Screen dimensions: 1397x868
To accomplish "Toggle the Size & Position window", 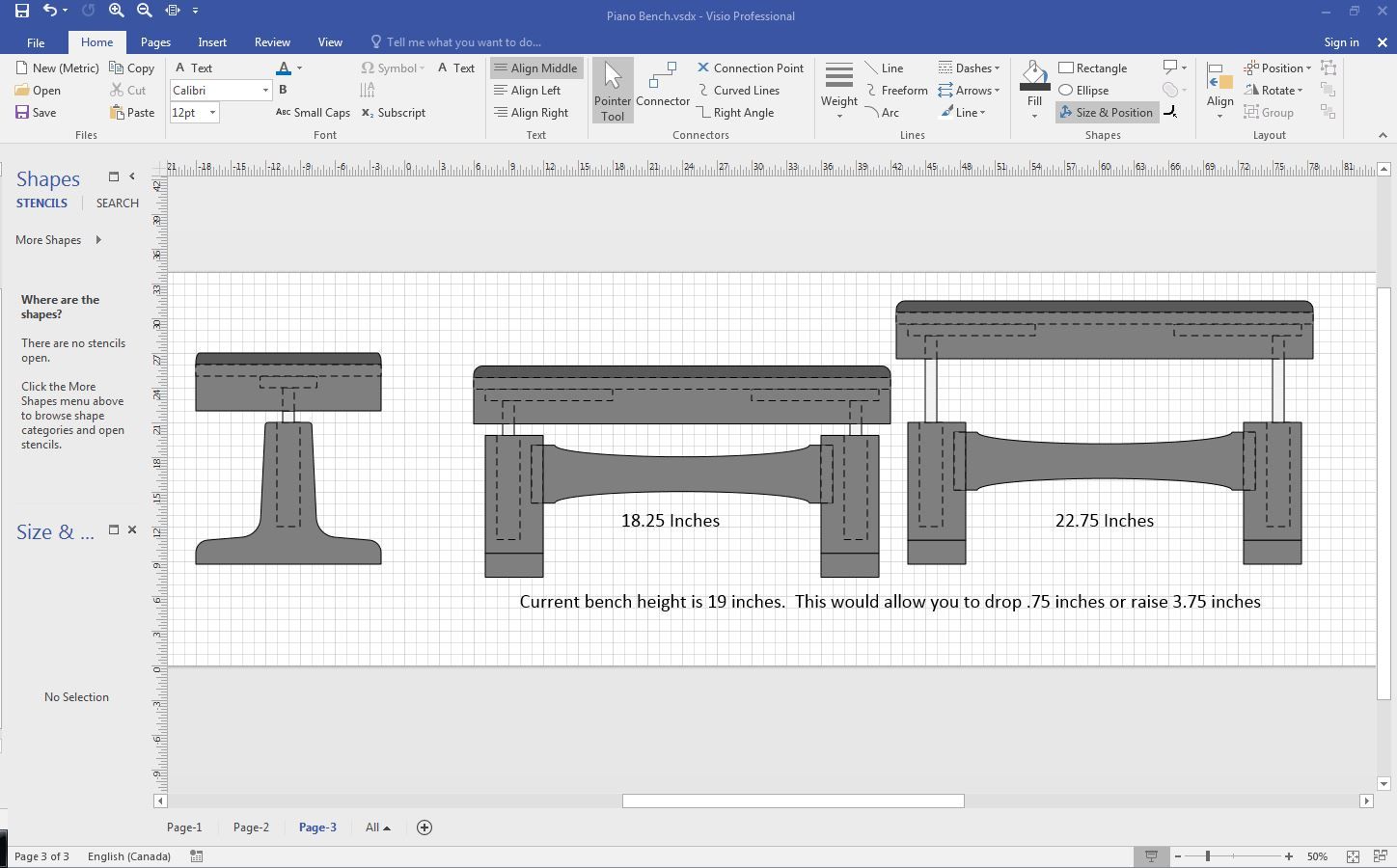I will (1107, 113).
